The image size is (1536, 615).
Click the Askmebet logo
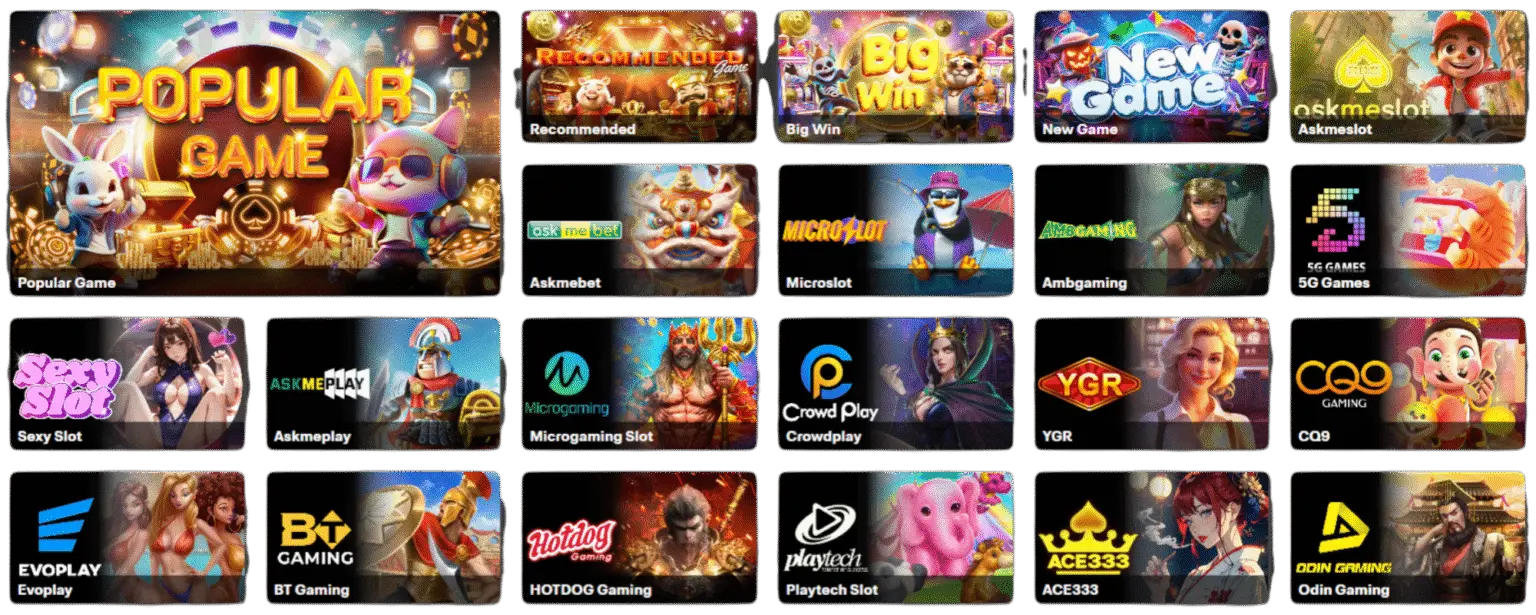[575, 230]
